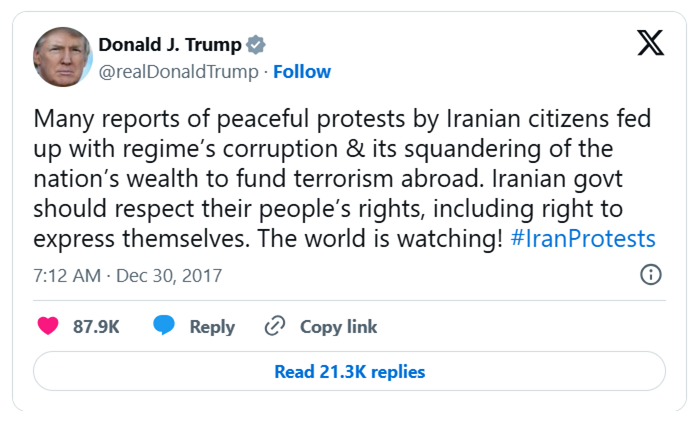Open the @realDonaldTrump handle link

point(178,72)
